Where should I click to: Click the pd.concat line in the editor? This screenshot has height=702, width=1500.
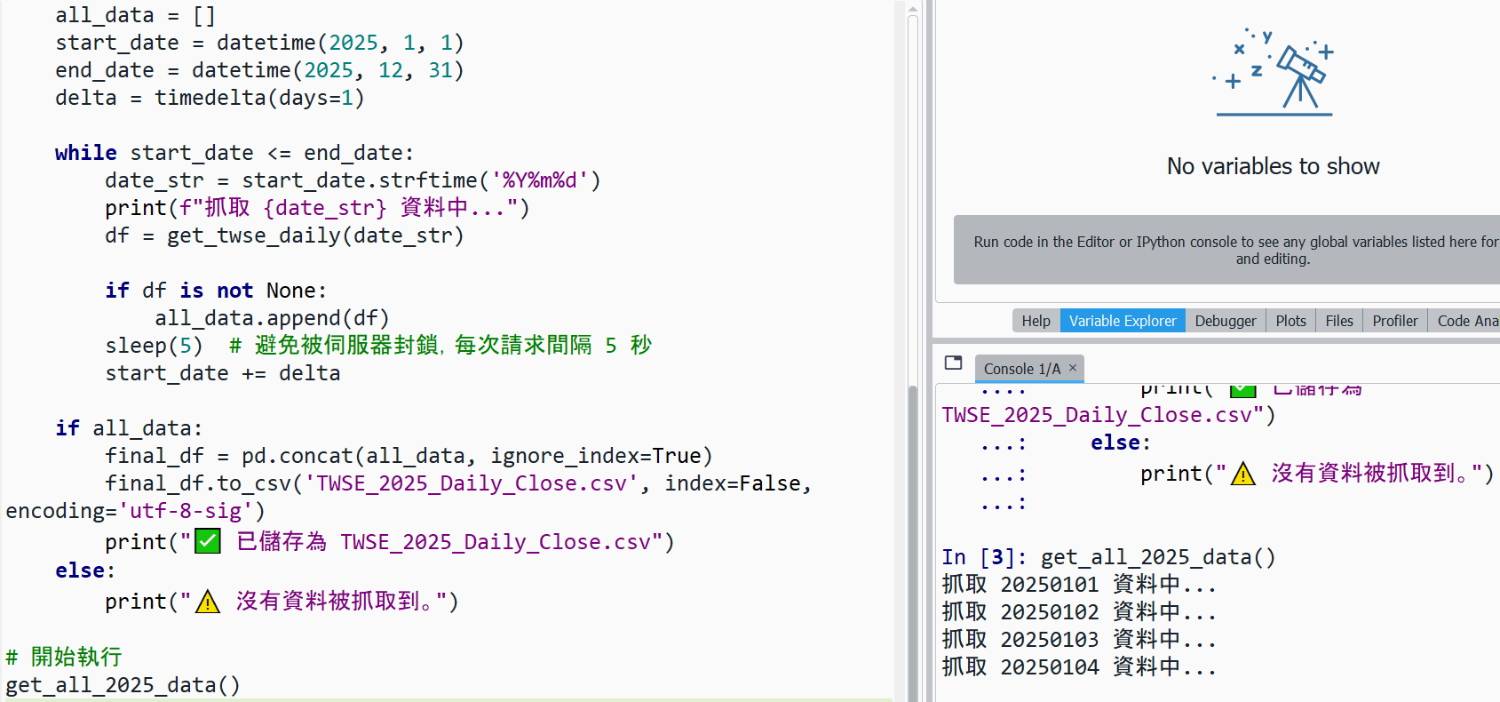[408, 457]
